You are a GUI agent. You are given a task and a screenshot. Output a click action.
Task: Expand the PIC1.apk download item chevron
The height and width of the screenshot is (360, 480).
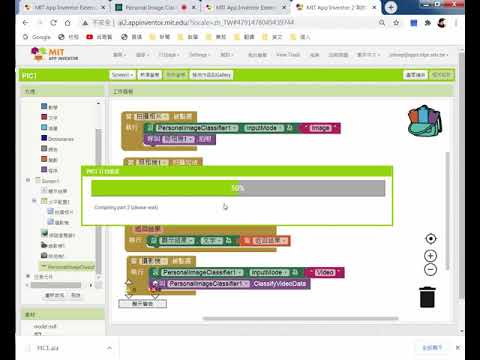coord(109,348)
